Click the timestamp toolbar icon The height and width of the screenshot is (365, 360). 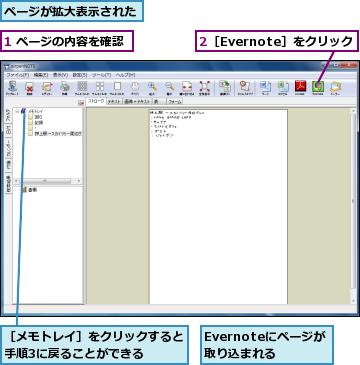point(244,87)
